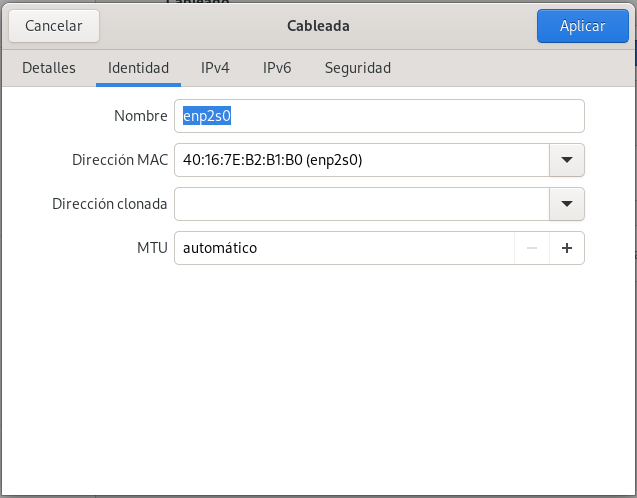Screen dimensions: 637x498
Task: Click the MTU label
Action: point(151,248)
